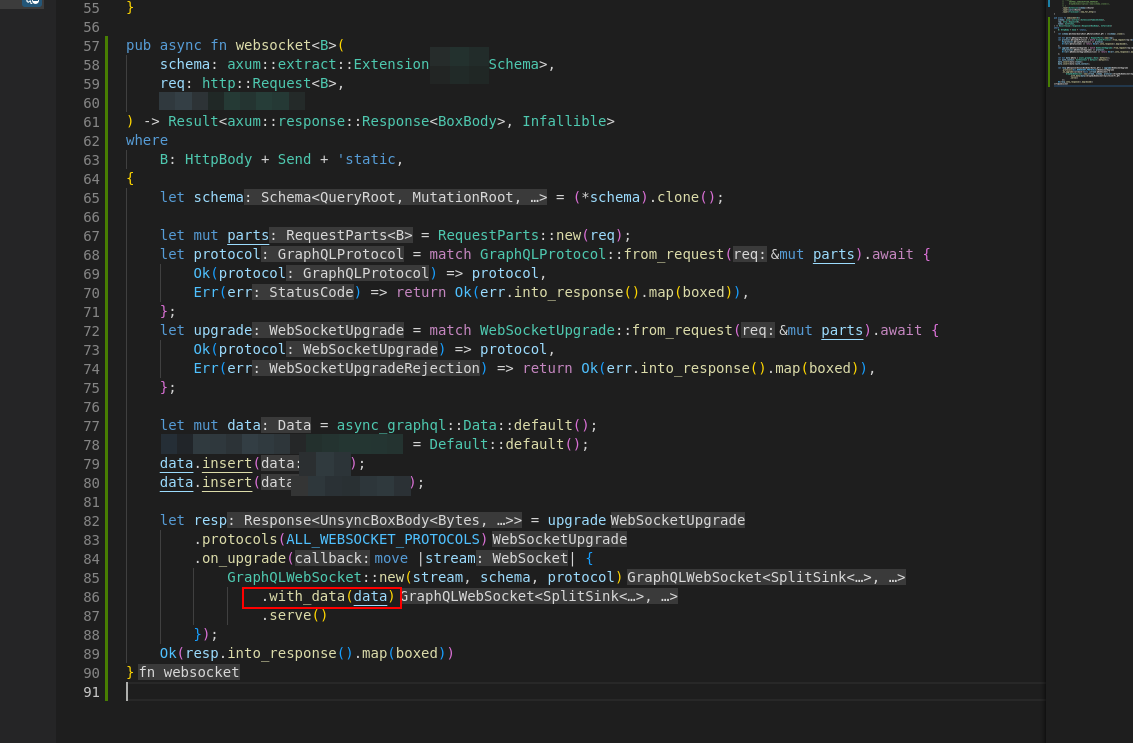Click GraphQLWebSocket::new on line 85

[316, 577]
